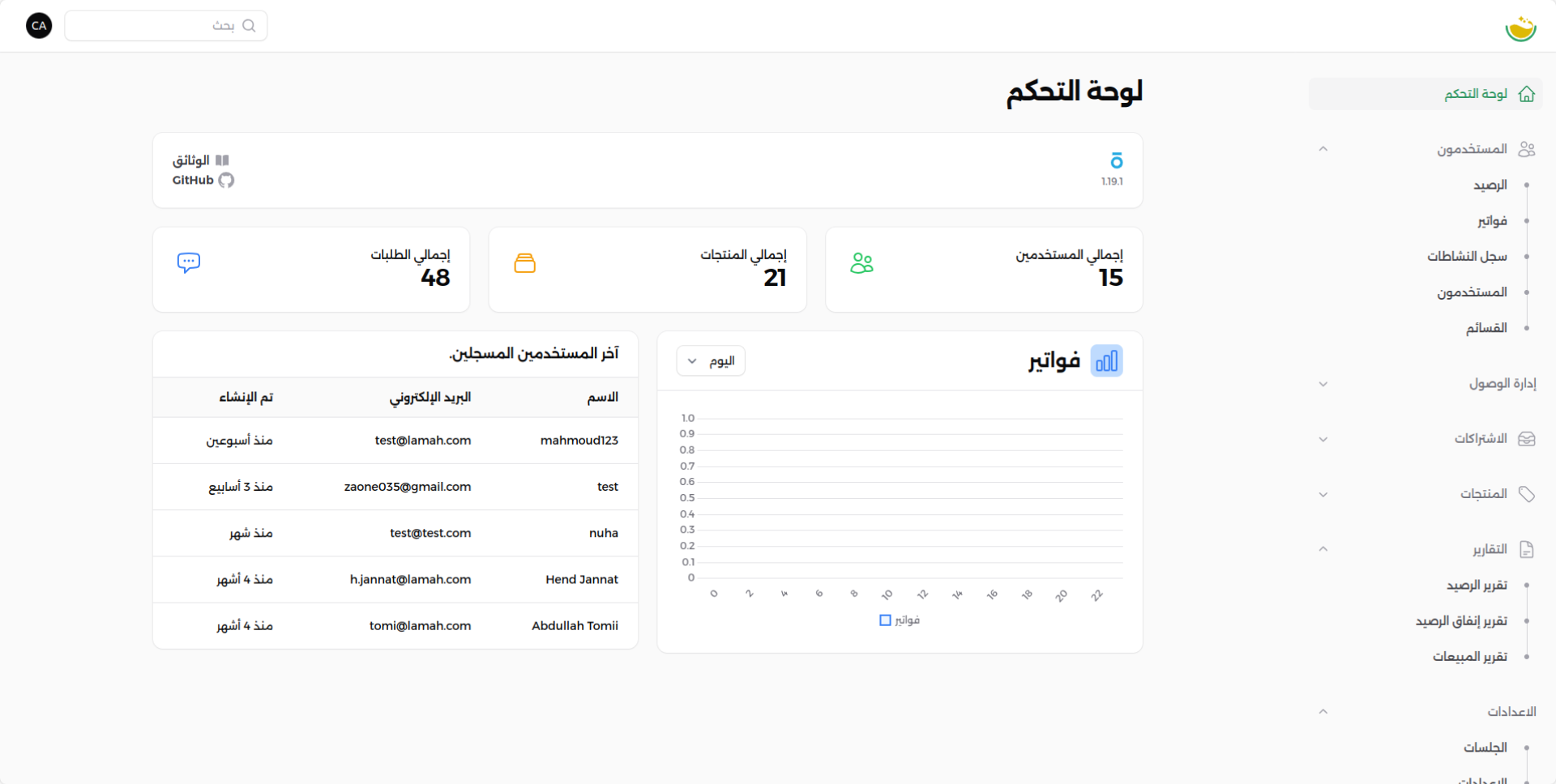Select the Abdullah Tomii user name
Viewport: 1556px width, 784px height.
click(575, 626)
